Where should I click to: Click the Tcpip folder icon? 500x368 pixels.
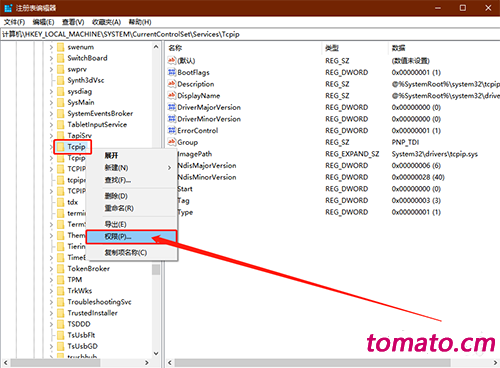[x=60, y=147]
